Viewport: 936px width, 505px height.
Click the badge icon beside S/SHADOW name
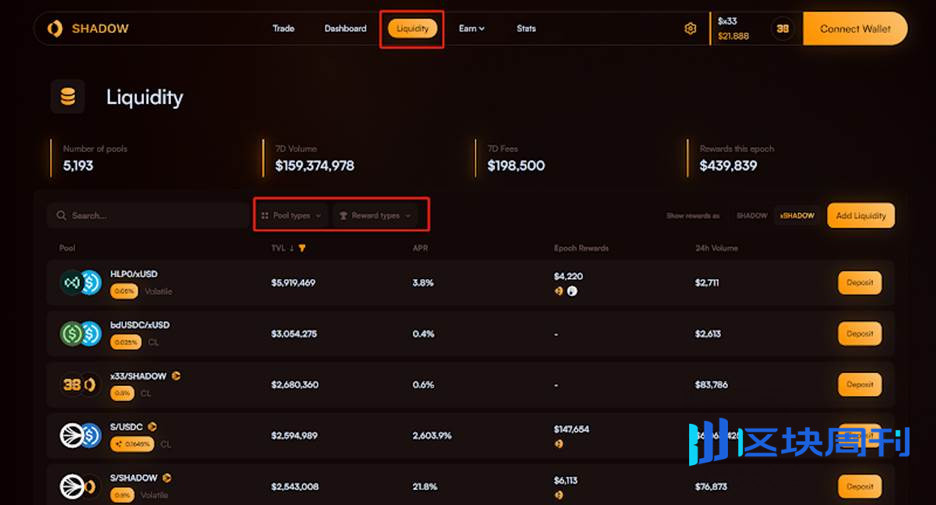[x=167, y=478]
